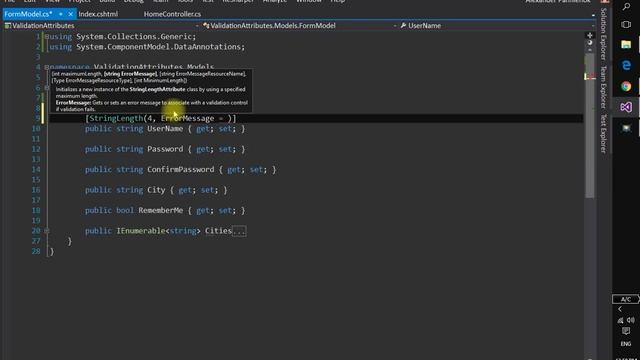Image resolution: width=640 pixels, height=360 pixels.
Task: Show hidden system tray icons
Action: tap(620, 309)
